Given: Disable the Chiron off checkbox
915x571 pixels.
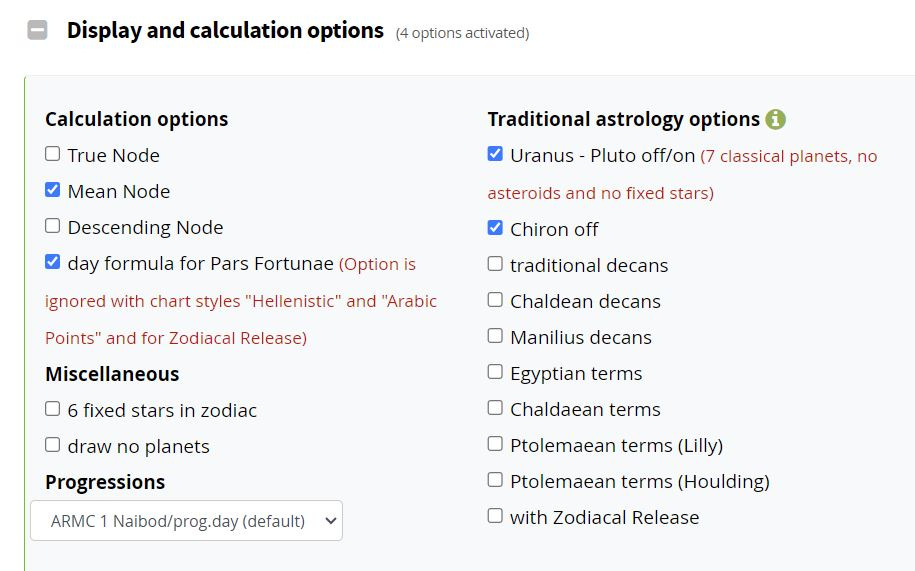Looking at the screenshot, I should coord(495,228).
